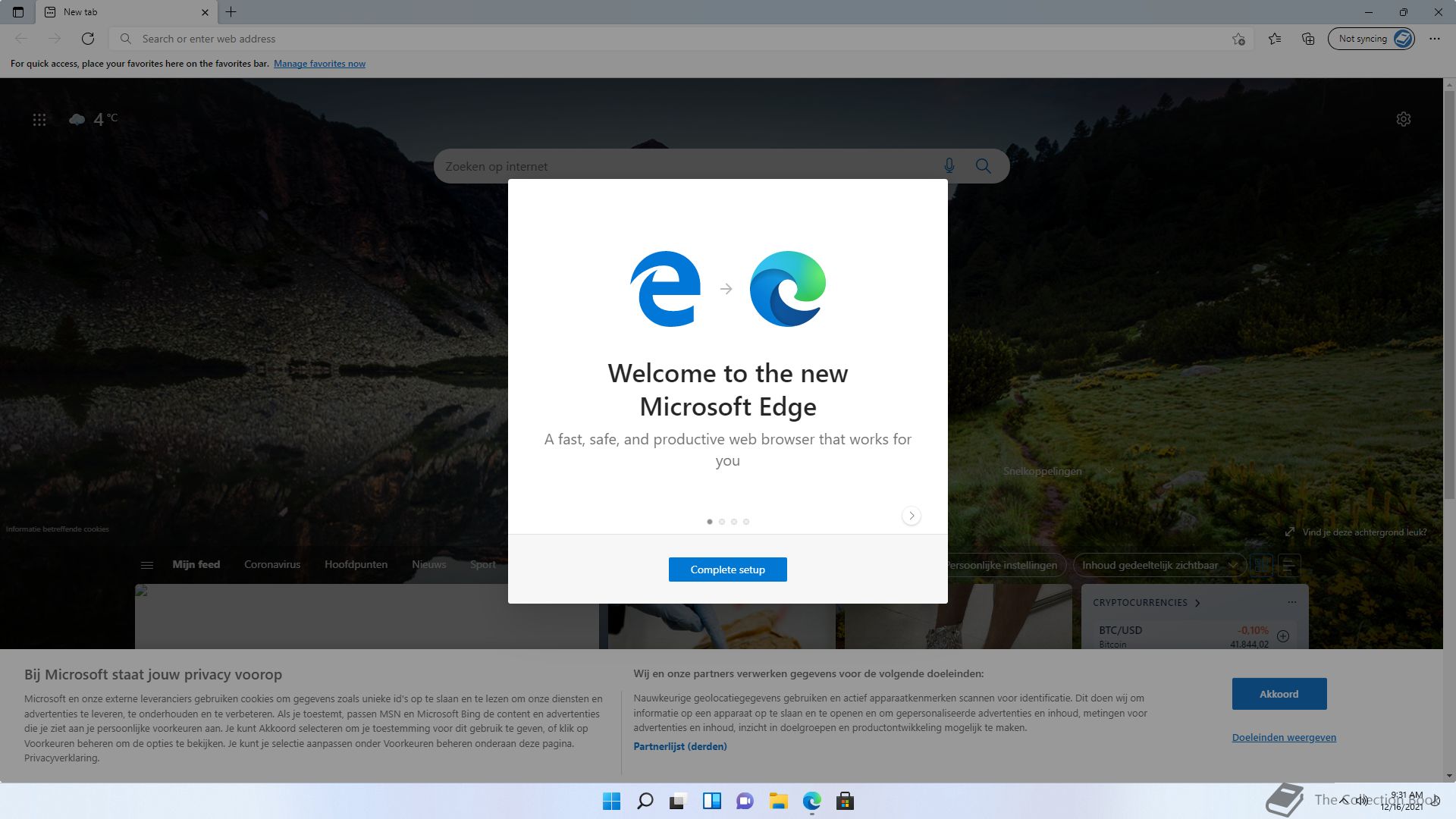1456x819 pixels.
Task: Click the Akkoord button
Action: pos(1279,694)
